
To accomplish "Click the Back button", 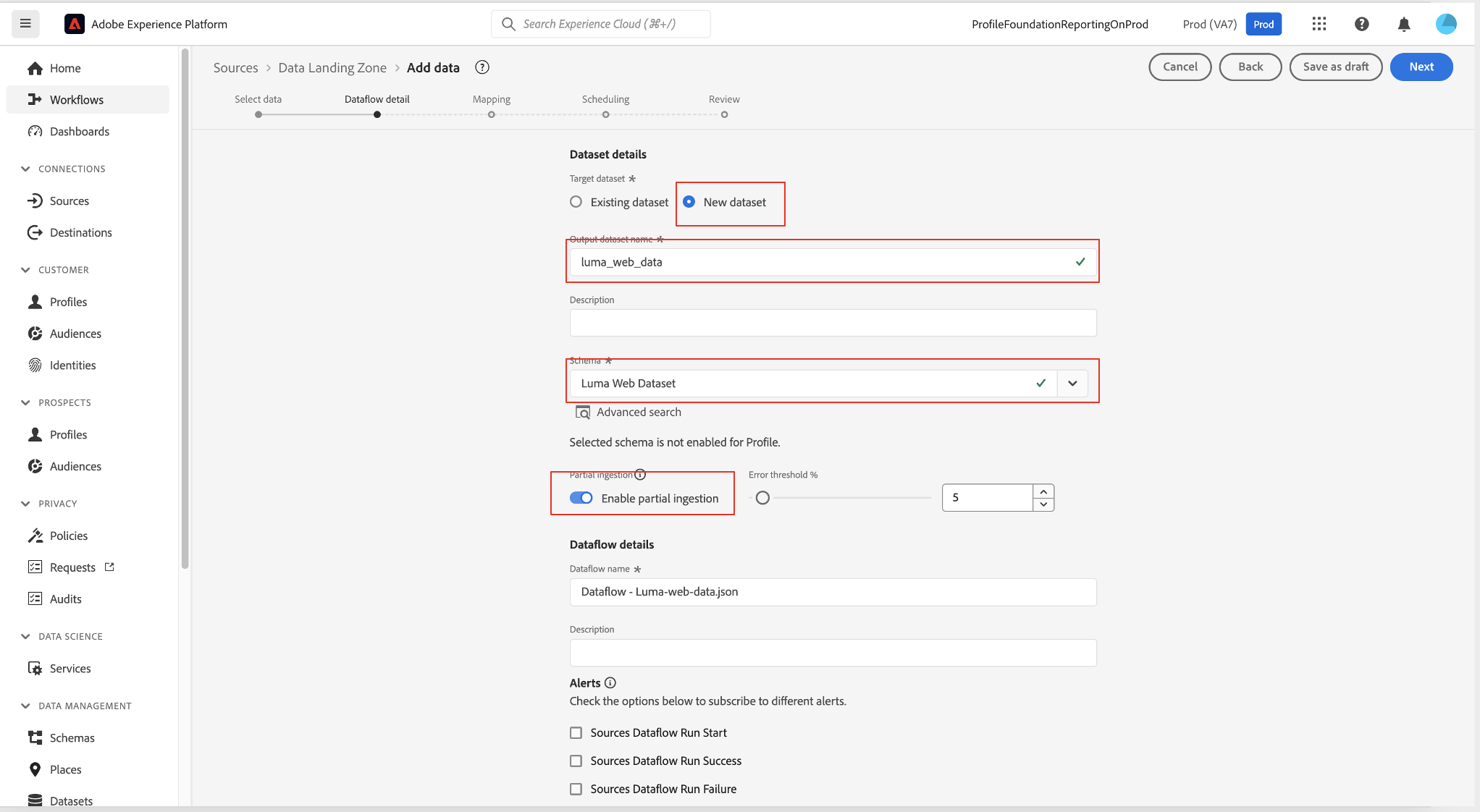I will click(1250, 67).
